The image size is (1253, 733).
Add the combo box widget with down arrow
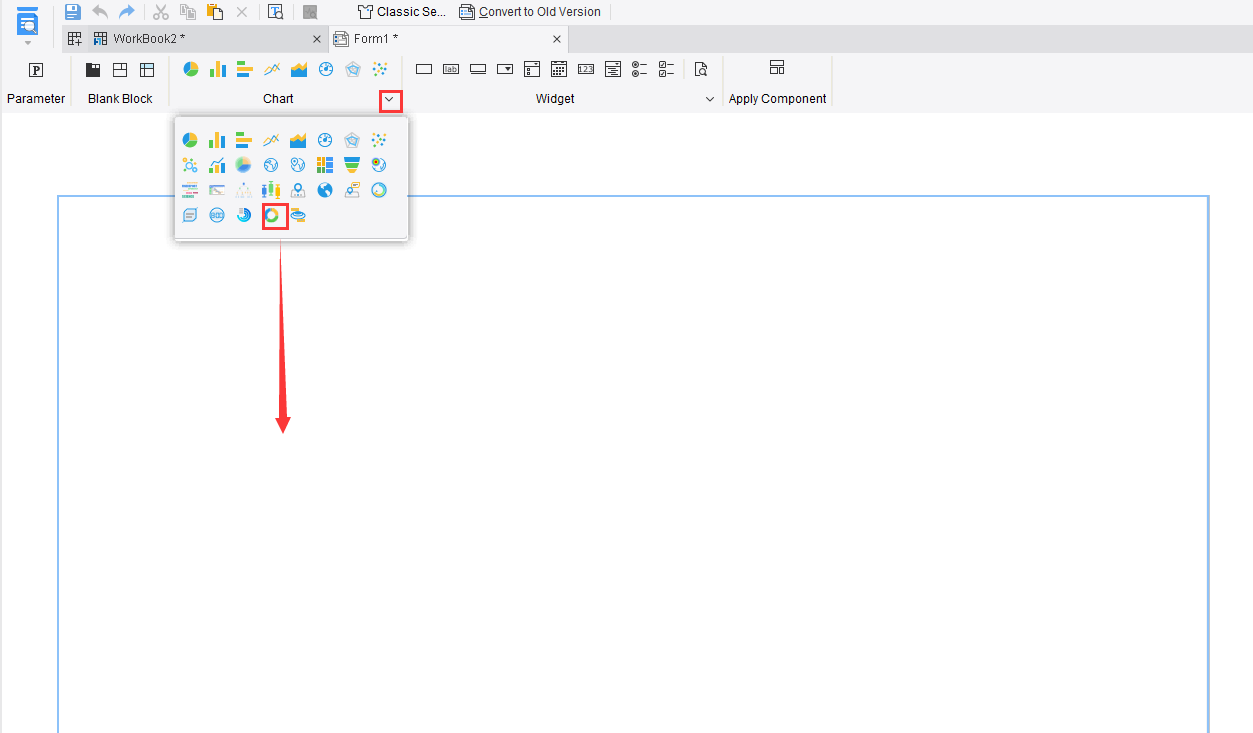click(505, 69)
